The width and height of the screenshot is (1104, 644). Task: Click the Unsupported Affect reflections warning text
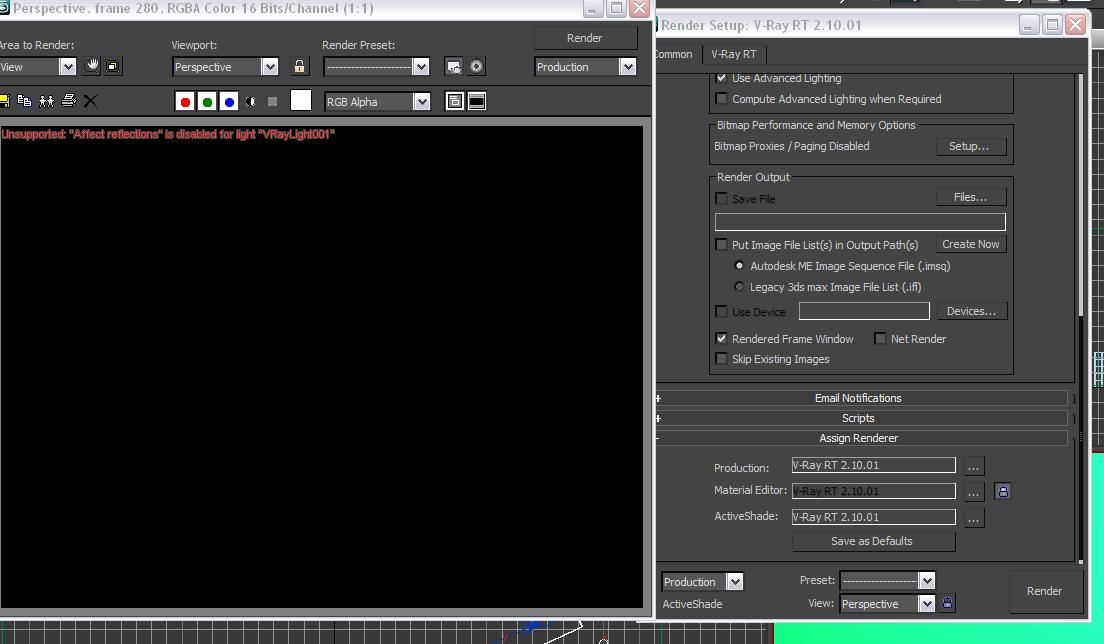168,134
